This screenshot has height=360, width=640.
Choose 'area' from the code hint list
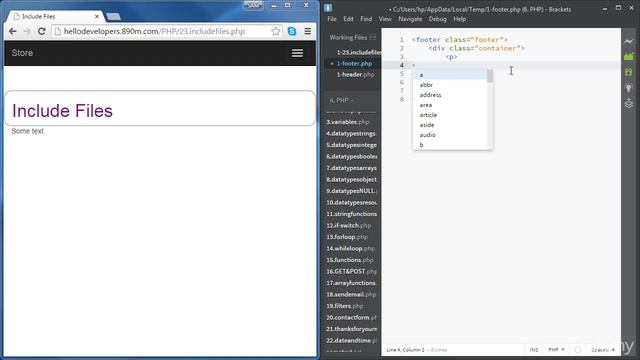pyautogui.click(x=450, y=105)
